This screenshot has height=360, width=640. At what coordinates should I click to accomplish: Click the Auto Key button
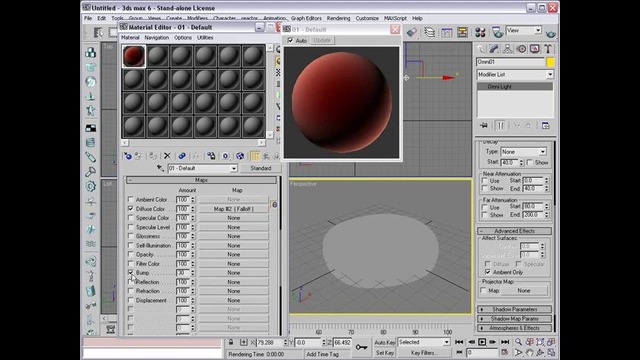point(384,342)
